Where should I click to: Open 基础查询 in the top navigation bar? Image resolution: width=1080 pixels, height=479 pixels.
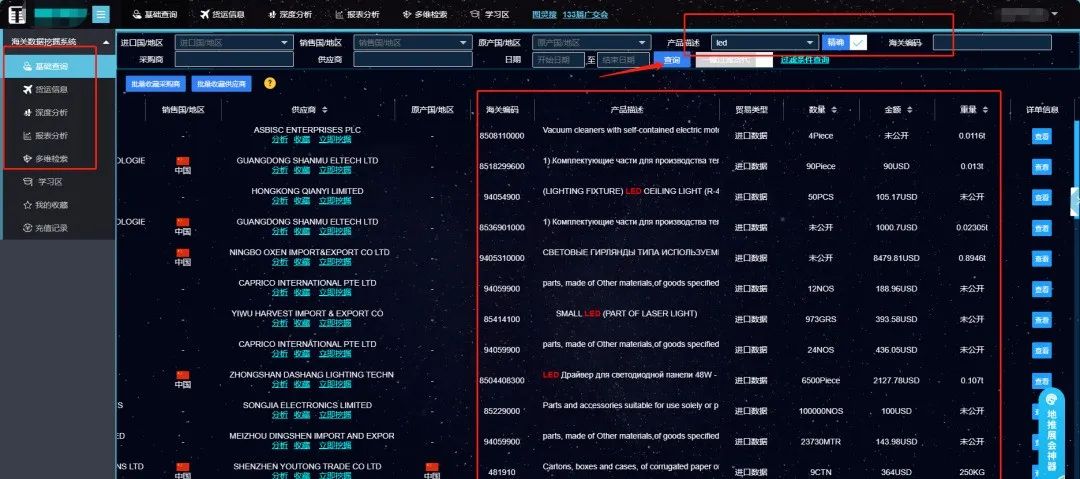click(155, 14)
